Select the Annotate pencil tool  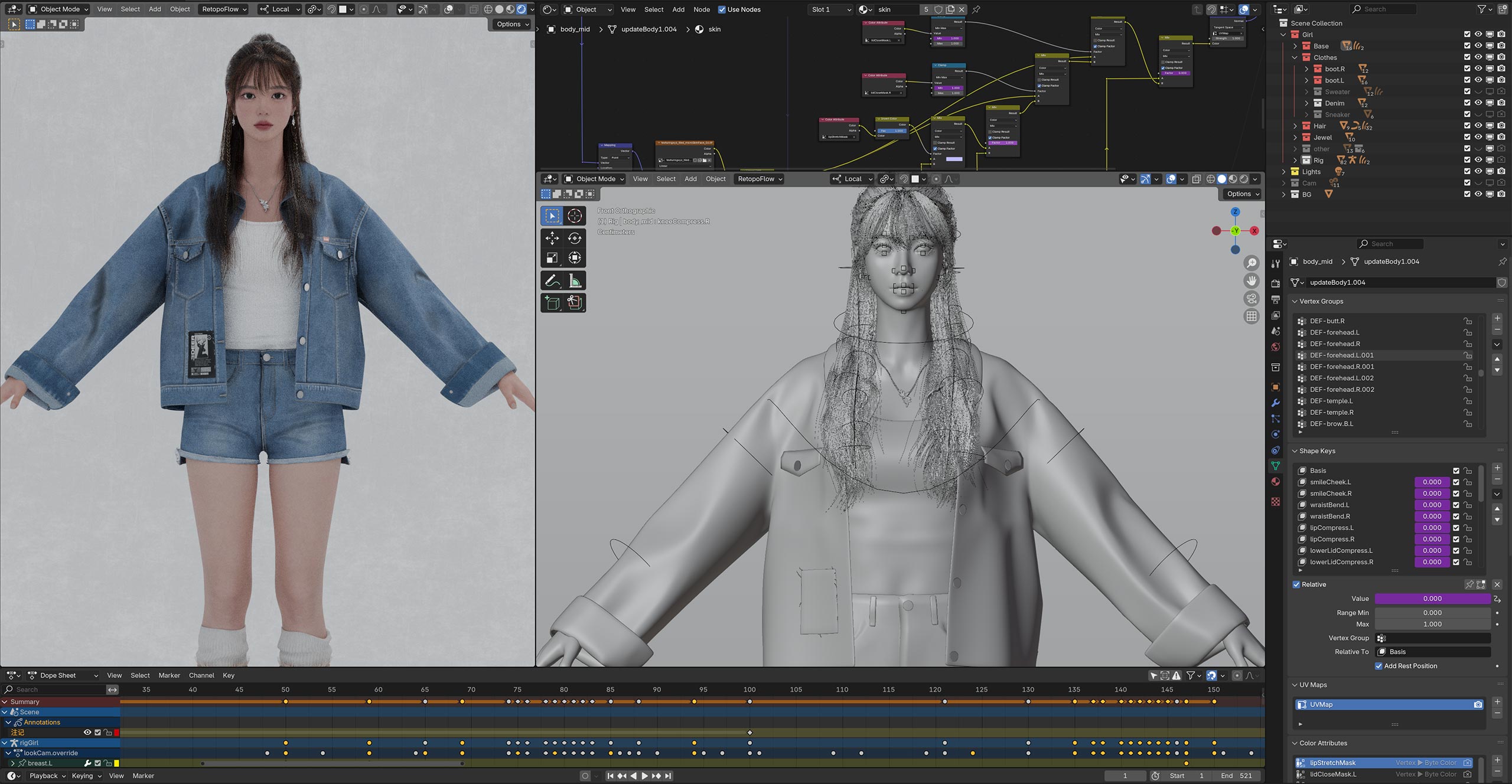point(552,280)
